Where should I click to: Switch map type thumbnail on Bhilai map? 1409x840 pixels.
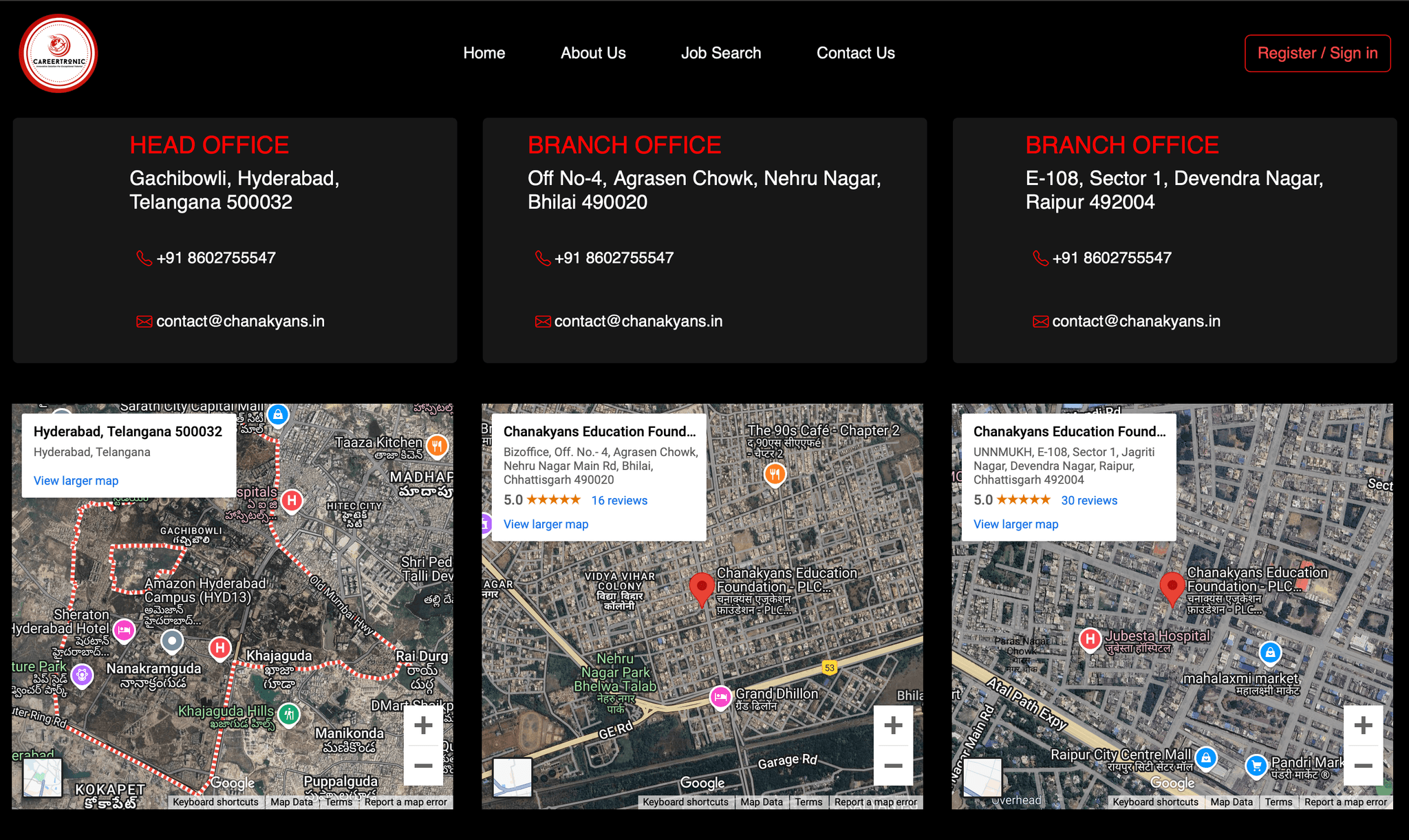(513, 777)
